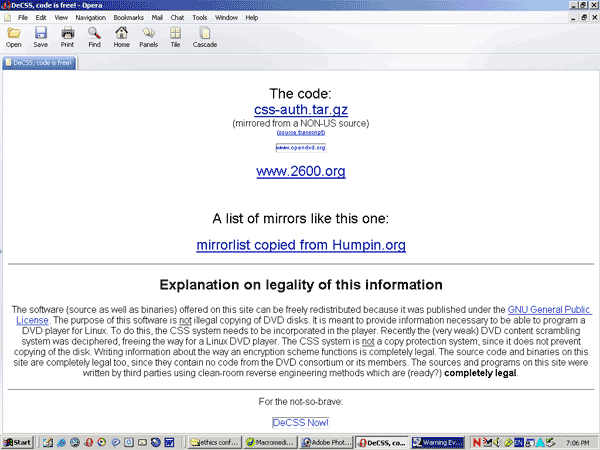This screenshot has height=450, width=600.
Task: Click the Cascade windows icon
Action: (x=205, y=33)
